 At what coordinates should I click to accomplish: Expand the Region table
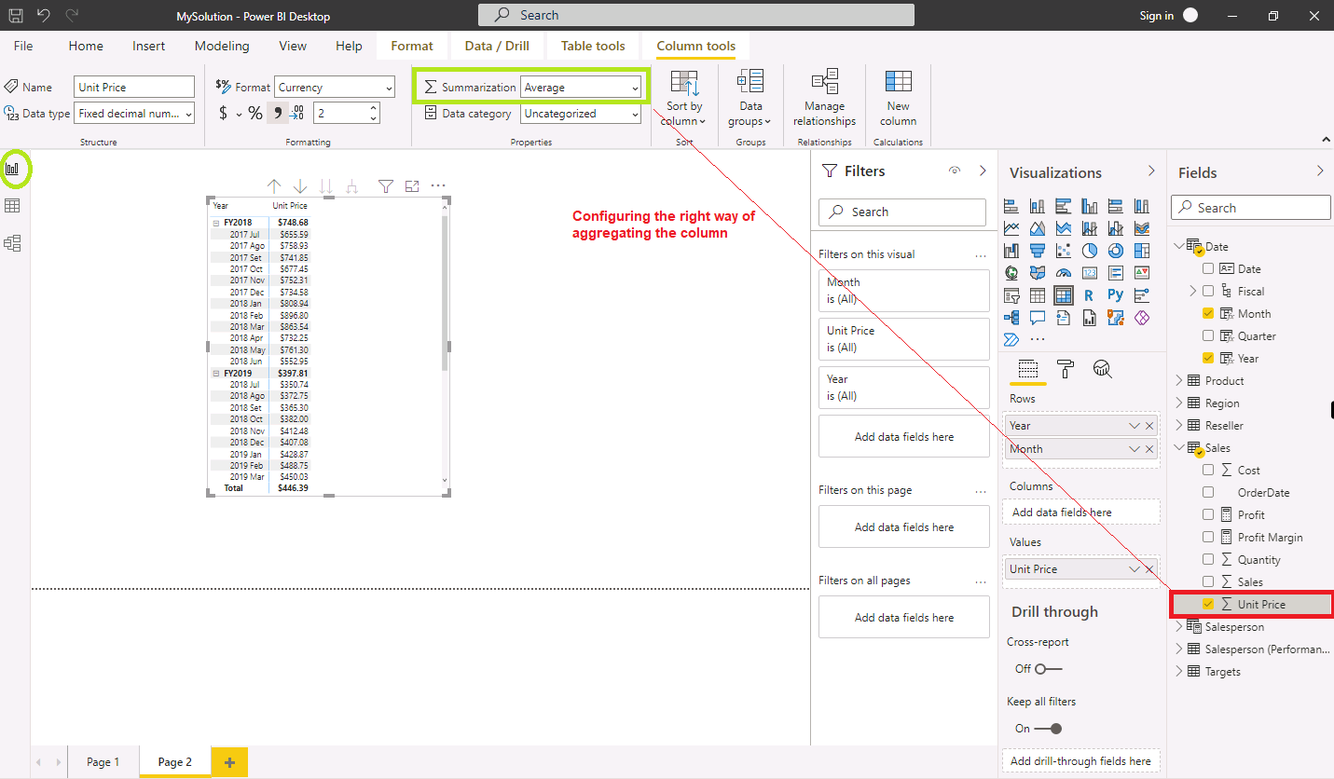point(1179,403)
